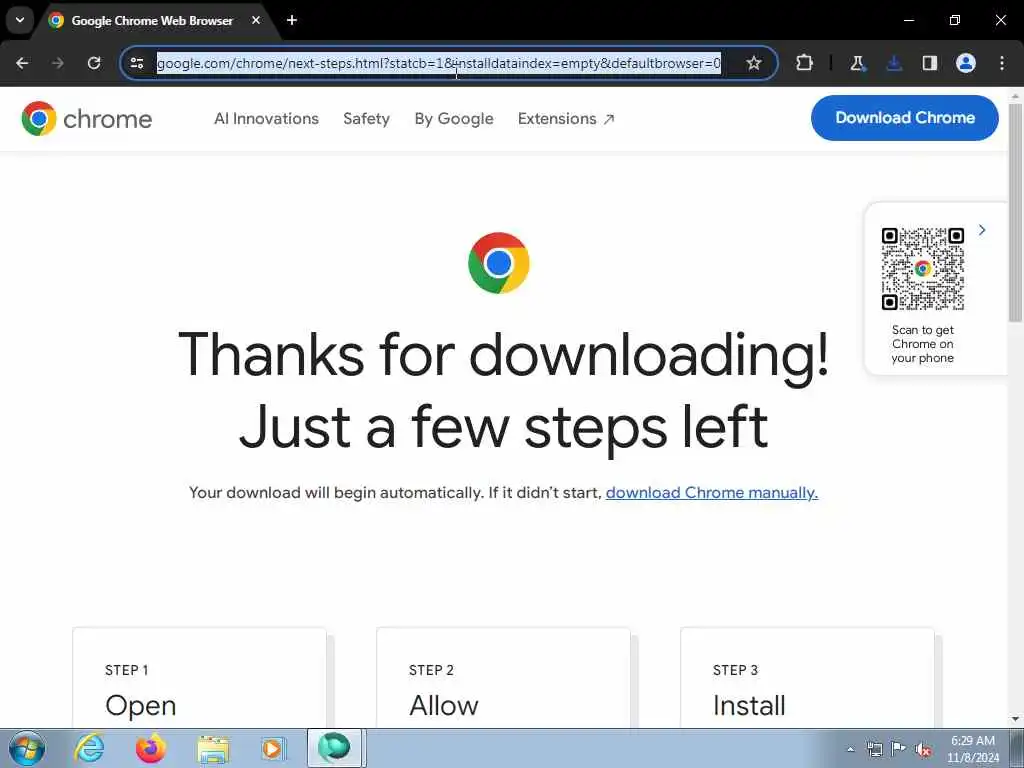Click the download Chrome manually link
This screenshot has width=1024, height=768.
pyautogui.click(x=712, y=492)
